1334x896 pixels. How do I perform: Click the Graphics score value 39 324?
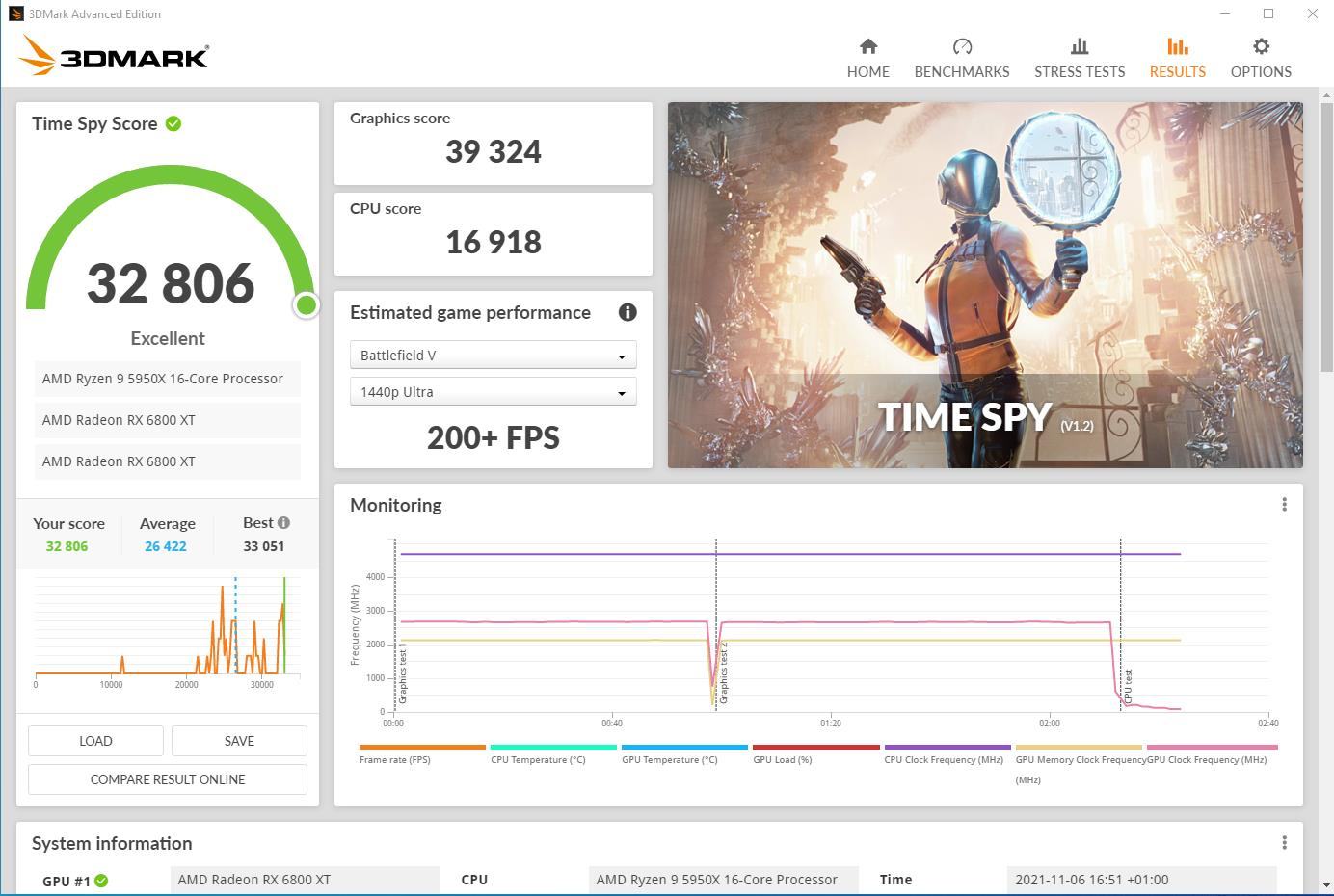tap(493, 151)
